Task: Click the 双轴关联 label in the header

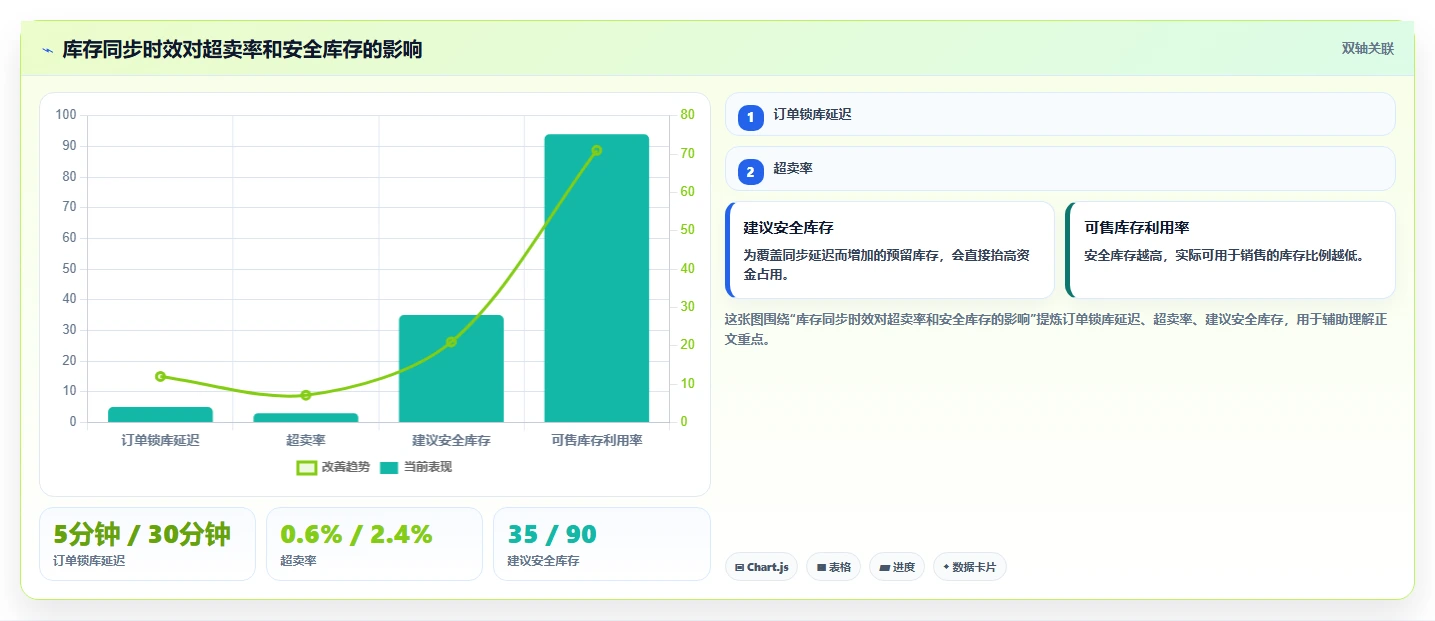Action: click(x=1367, y=49)
